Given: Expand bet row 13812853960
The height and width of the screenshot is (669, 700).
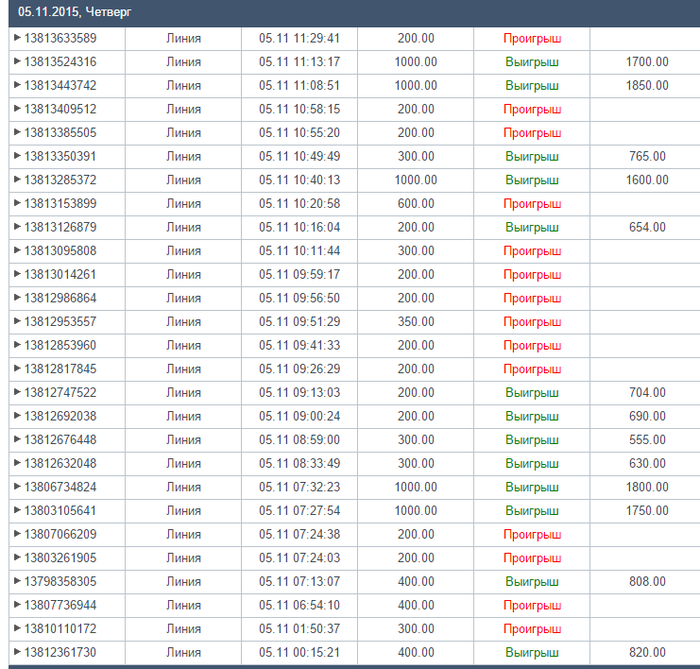Looking at the screenshot, I should tap(17, 345).
